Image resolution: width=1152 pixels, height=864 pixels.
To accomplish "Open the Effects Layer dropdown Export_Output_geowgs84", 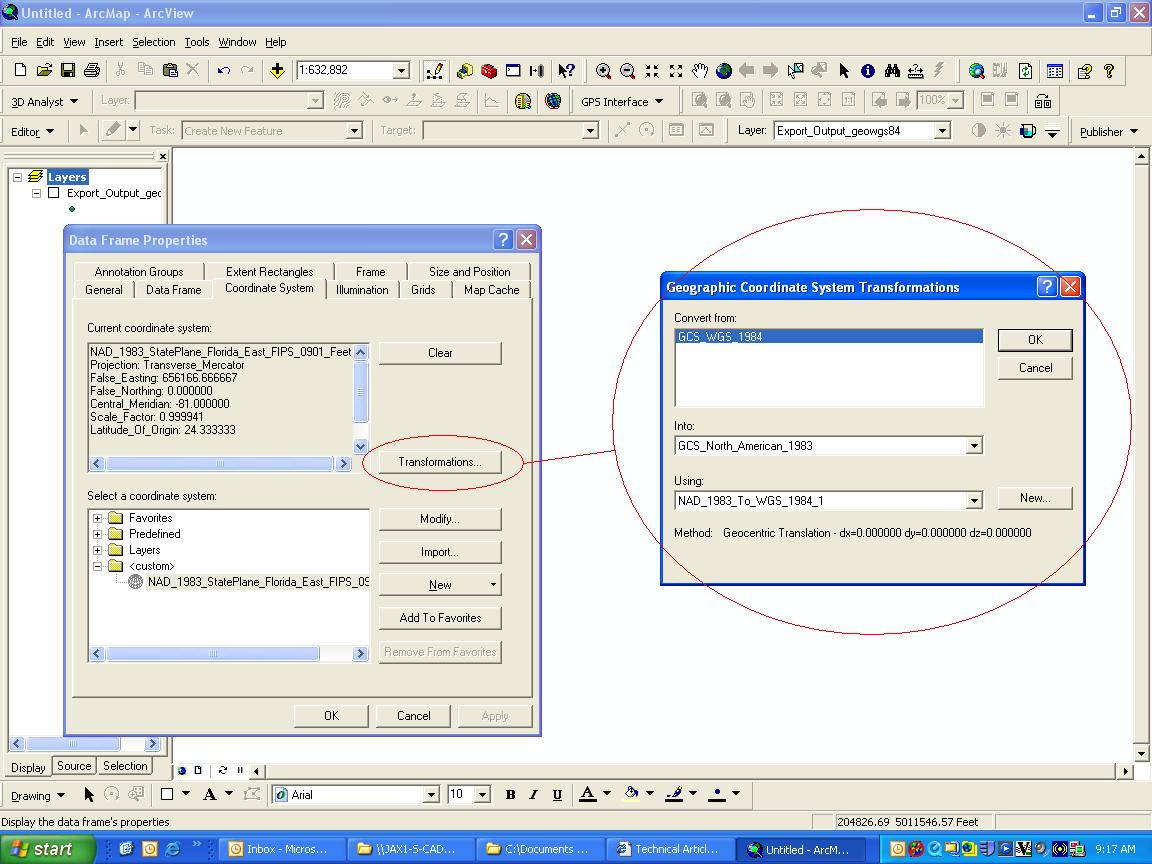I will [942, 131].
